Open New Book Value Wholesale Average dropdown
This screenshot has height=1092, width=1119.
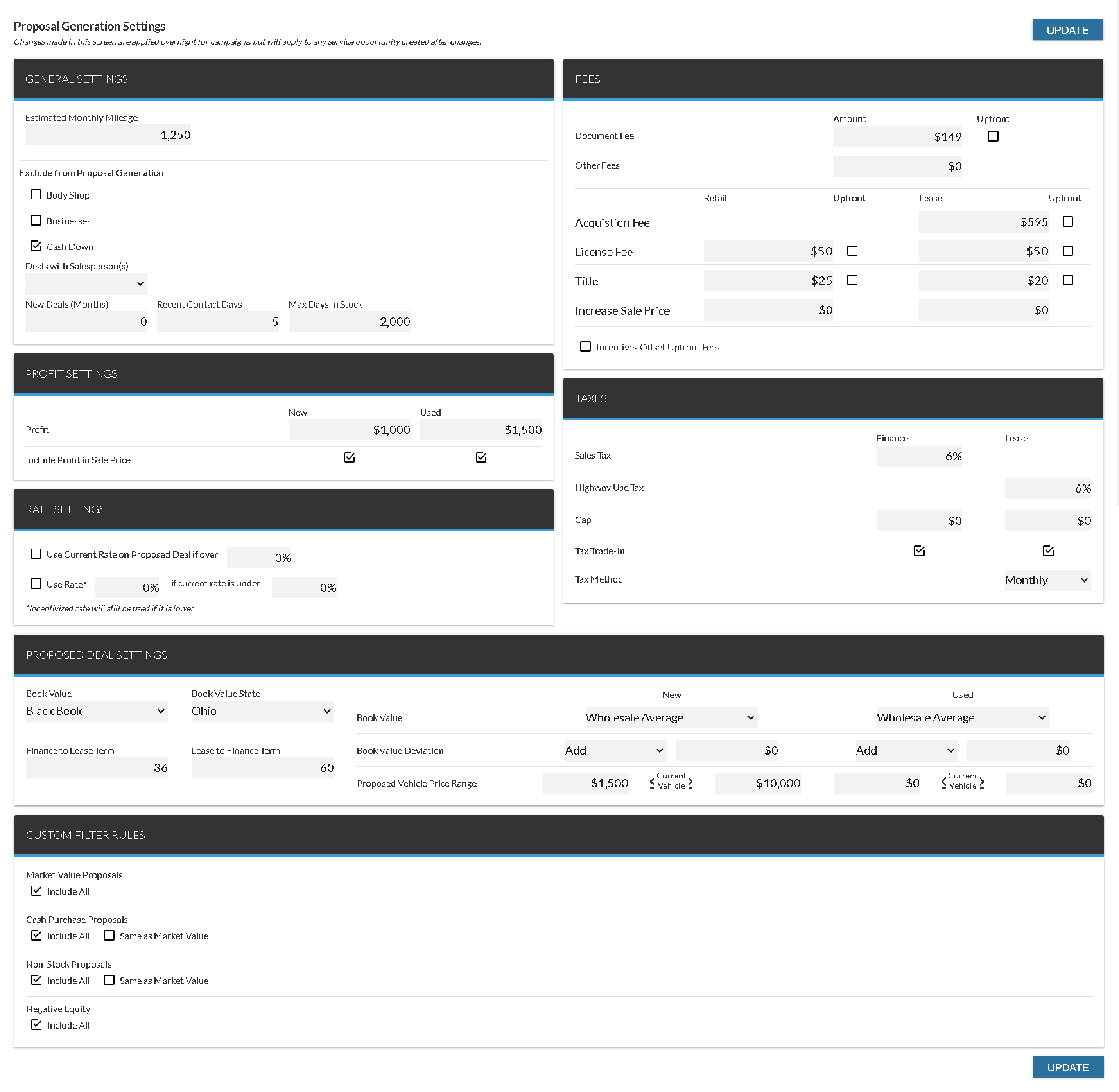(670, 717)
